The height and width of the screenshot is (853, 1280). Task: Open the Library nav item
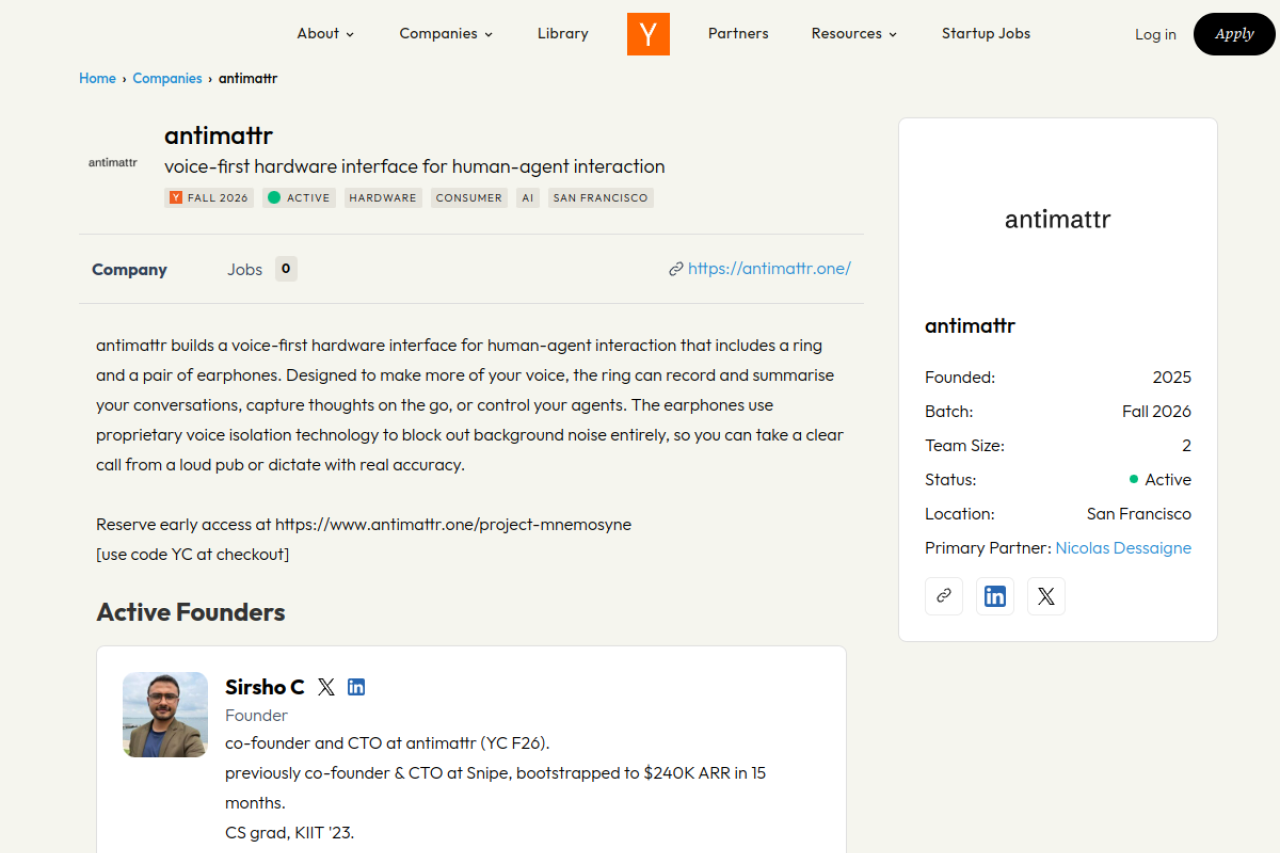[563, 34]
